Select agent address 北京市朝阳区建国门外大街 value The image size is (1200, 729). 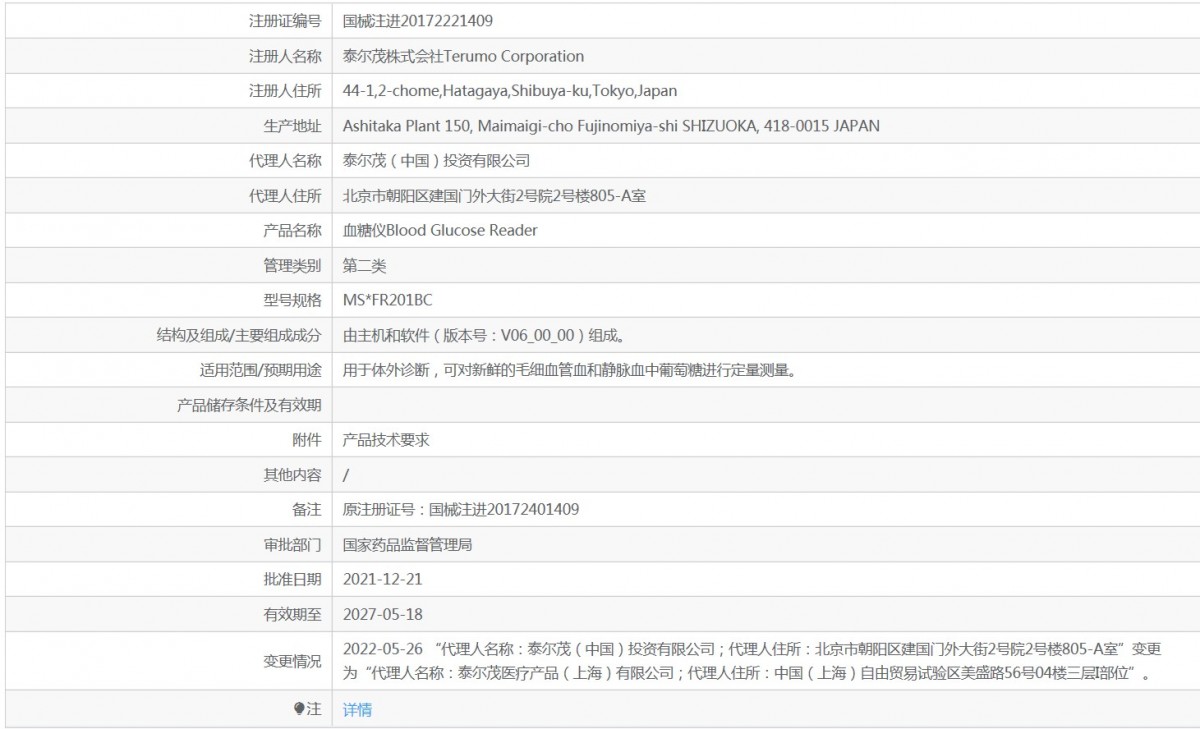click(494, 196)
